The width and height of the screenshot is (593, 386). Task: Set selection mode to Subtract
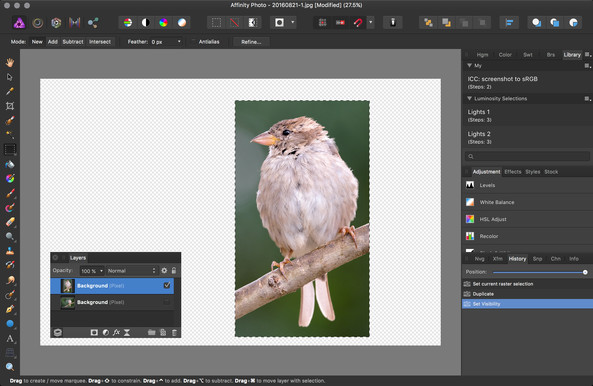(73, 42)
